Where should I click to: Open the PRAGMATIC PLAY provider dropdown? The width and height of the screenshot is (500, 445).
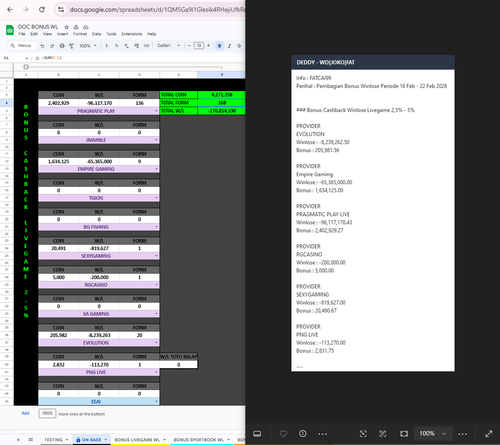tap(156, 111)
